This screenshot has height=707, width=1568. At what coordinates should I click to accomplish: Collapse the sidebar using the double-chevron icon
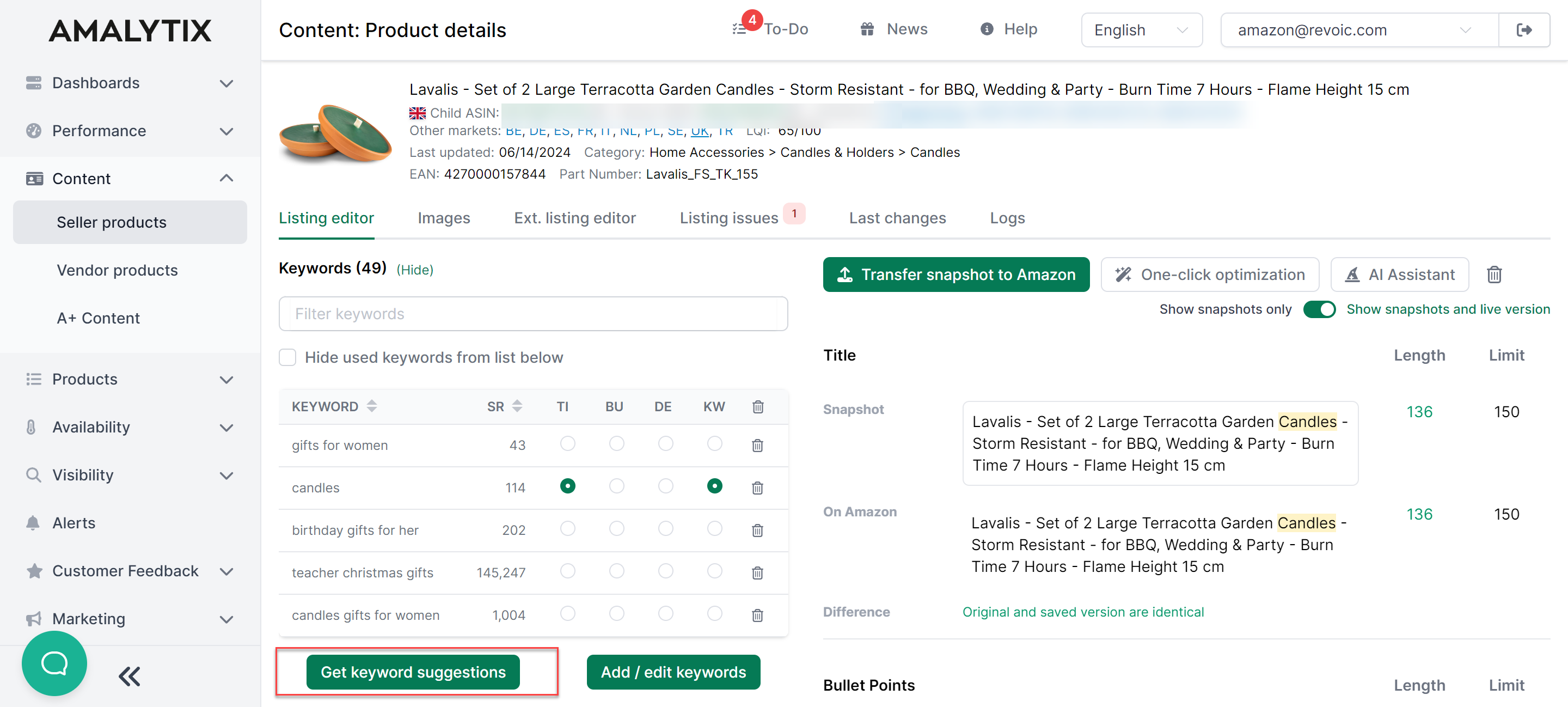pos(128,676)
